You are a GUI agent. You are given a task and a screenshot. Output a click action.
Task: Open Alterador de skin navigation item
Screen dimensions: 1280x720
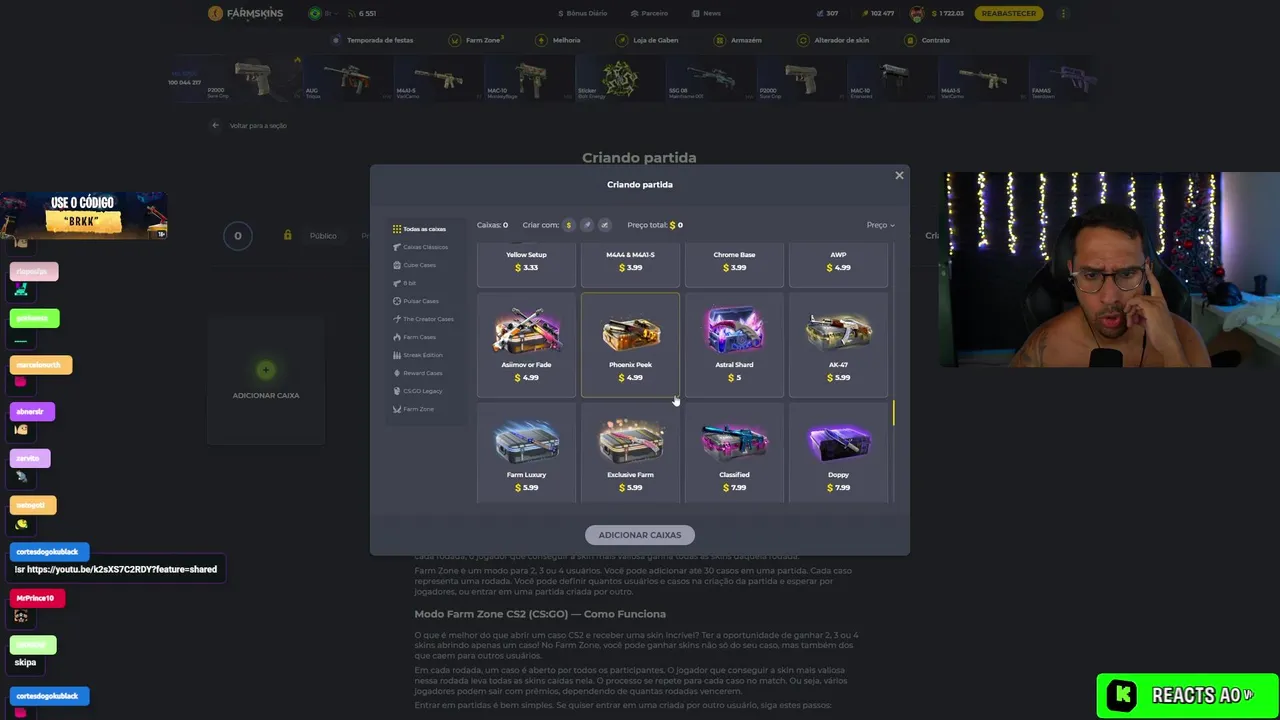[x=833, y=40]
